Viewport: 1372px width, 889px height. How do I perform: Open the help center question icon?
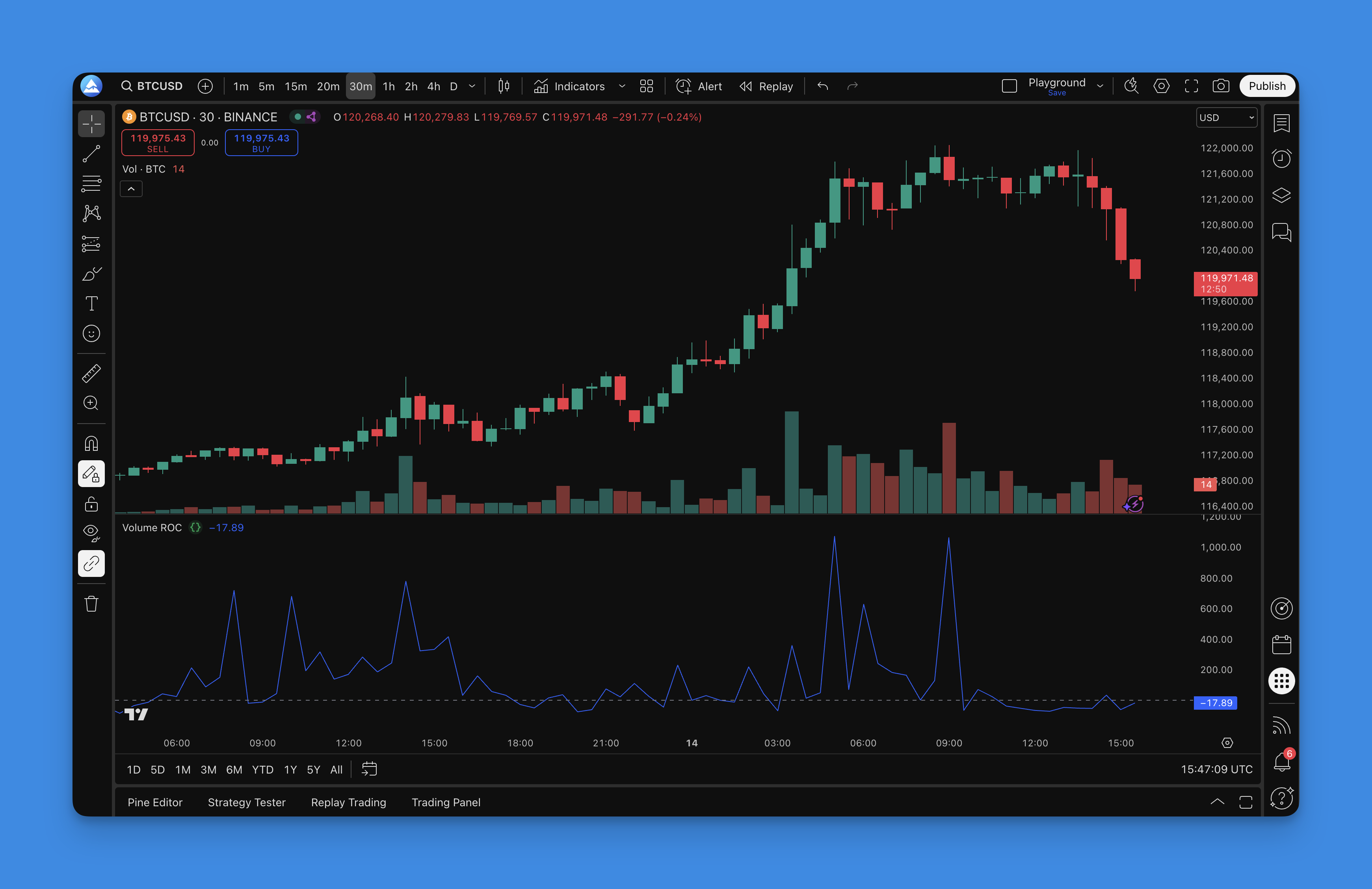click(1281, 798)
